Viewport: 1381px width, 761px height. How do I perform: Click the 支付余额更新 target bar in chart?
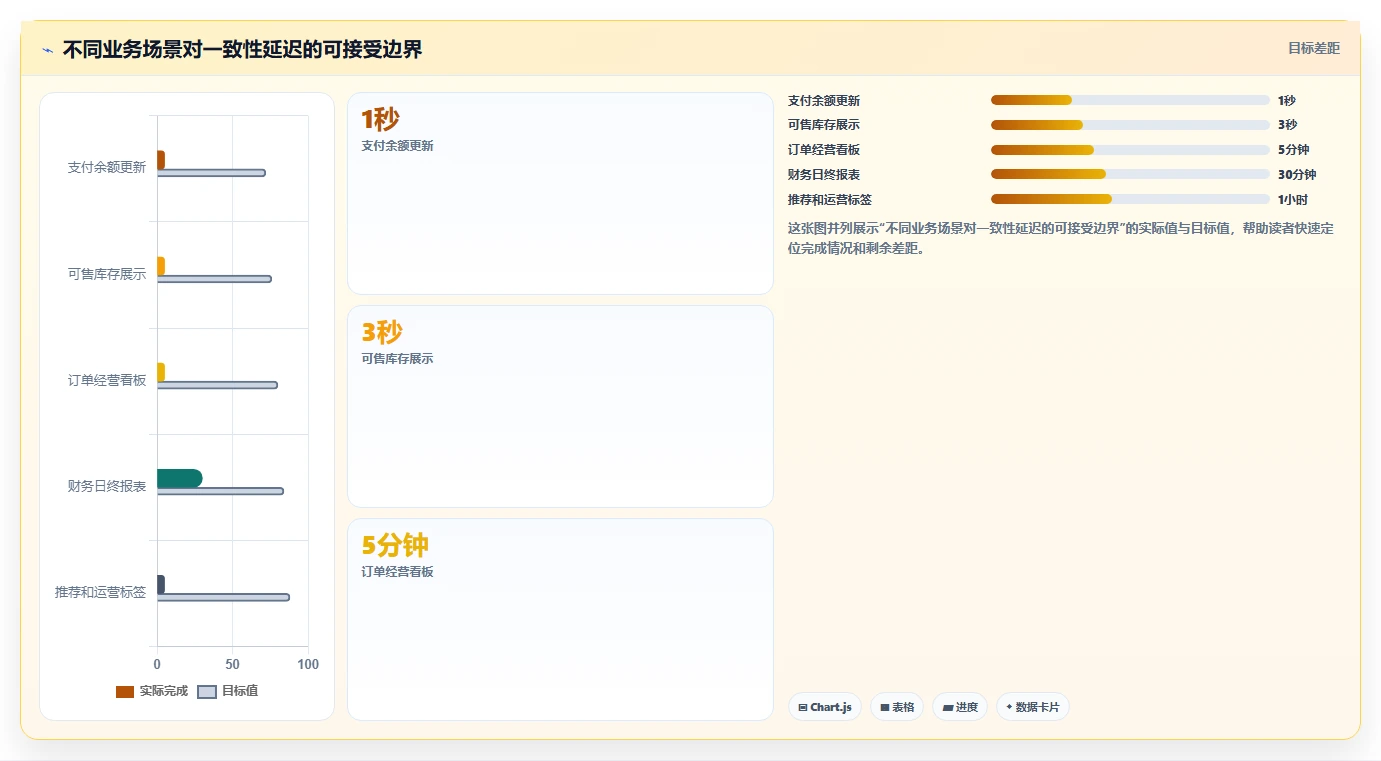211,173
